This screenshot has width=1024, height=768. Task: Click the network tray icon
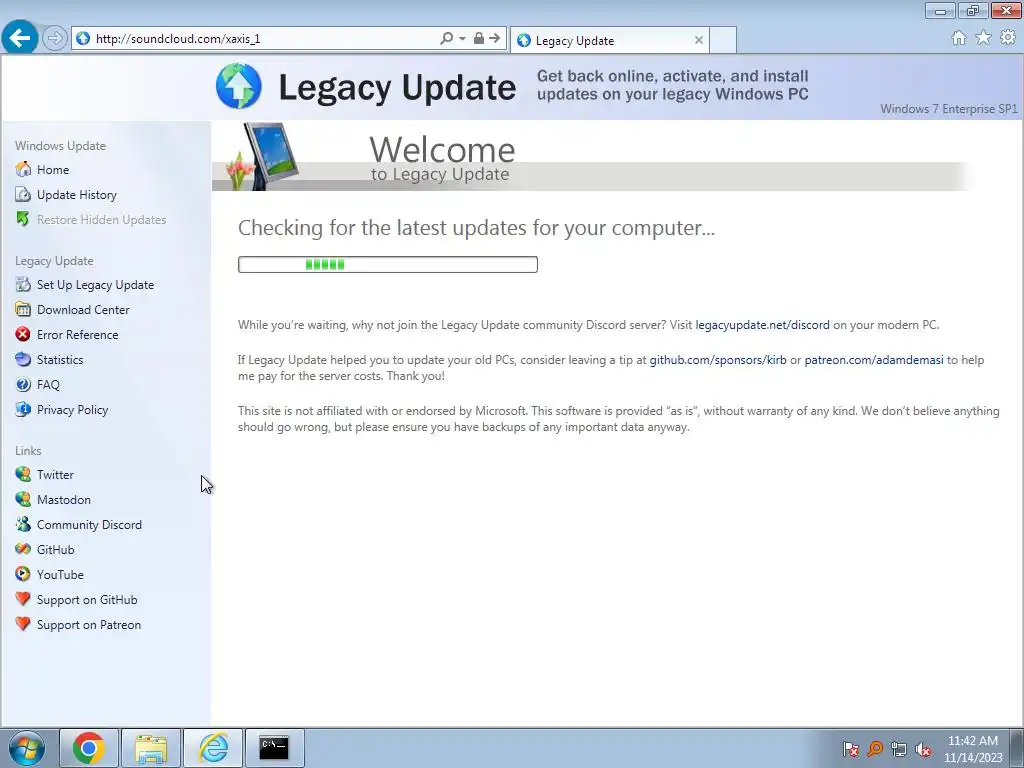(x=899, y=749)
